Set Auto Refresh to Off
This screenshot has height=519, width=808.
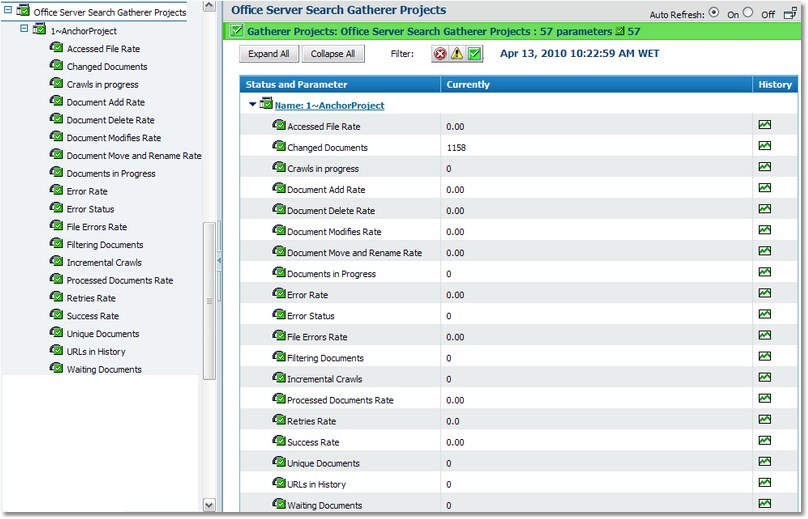[x=748, y=12]
